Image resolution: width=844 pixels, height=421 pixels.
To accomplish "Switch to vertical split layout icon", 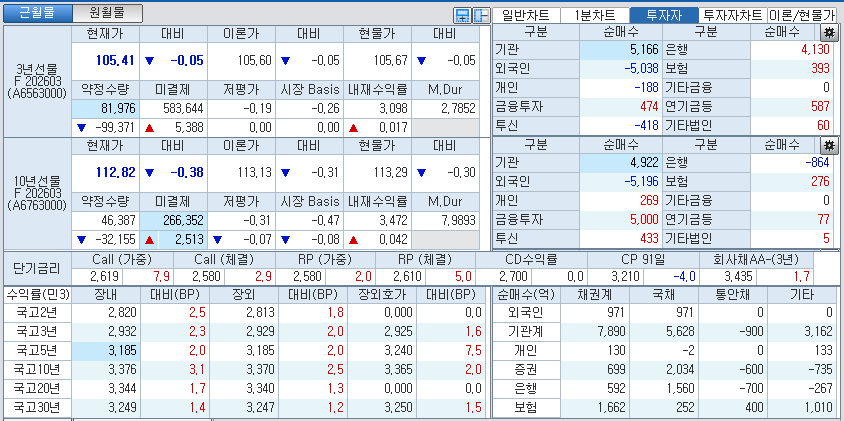I will pos(481,16).
